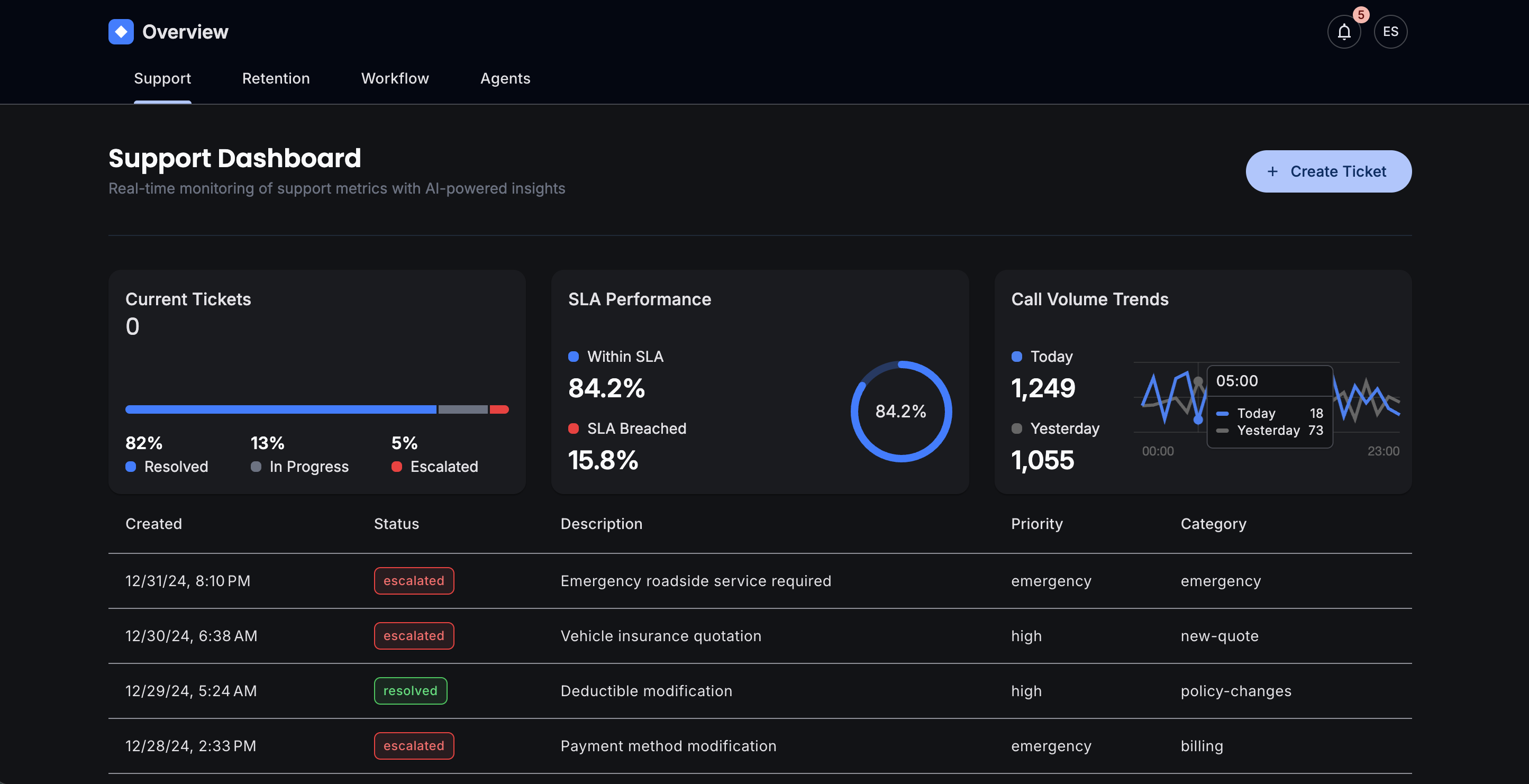Open the notifications bell with 5 alerts
1529x784 pixels.
(1344, 31)
